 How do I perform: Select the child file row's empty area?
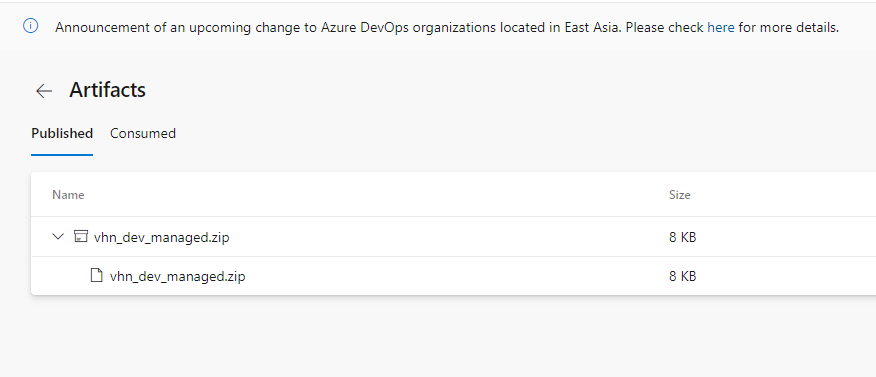click(447, 276)
